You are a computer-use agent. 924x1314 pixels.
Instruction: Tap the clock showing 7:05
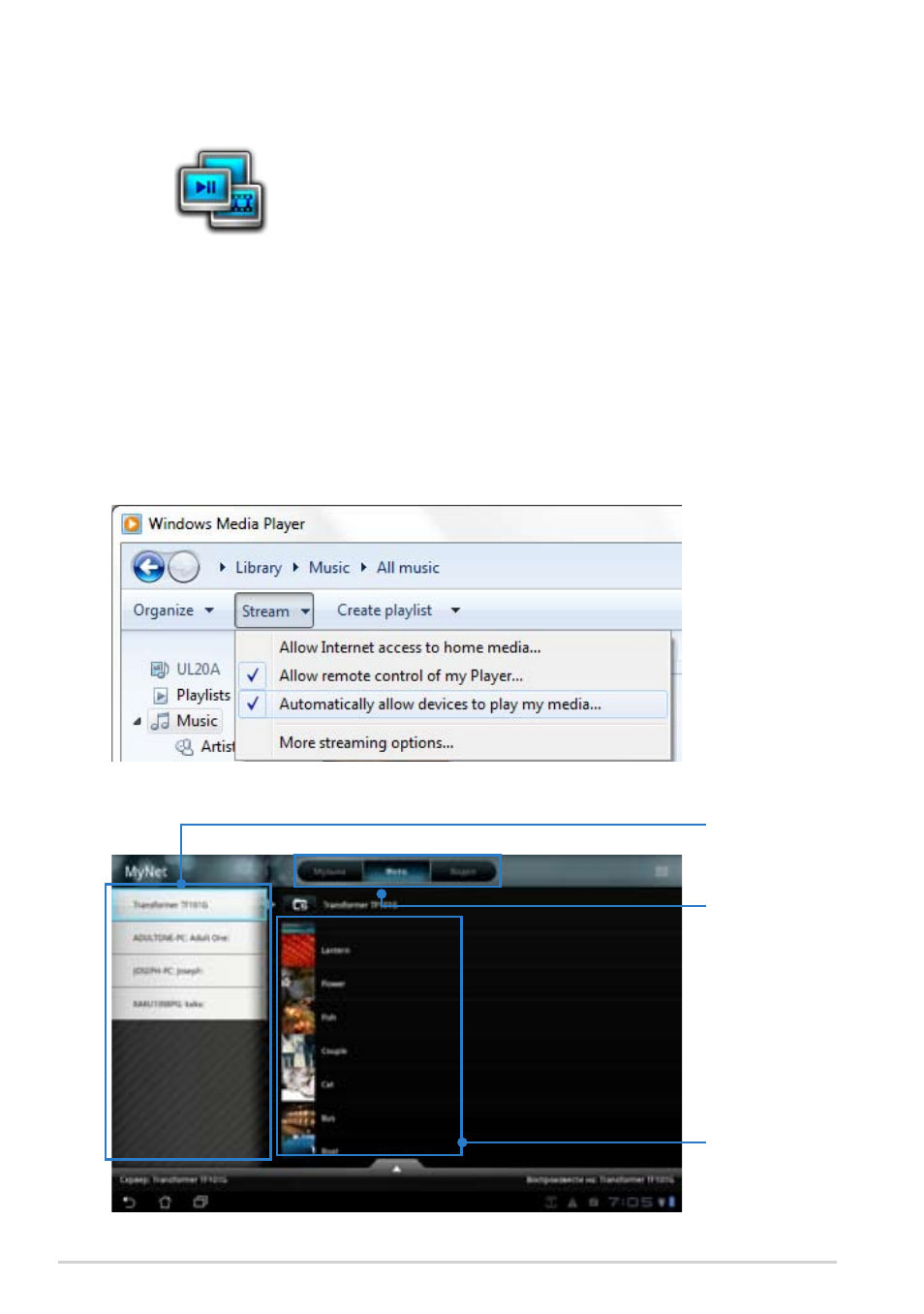[631, 1202]
